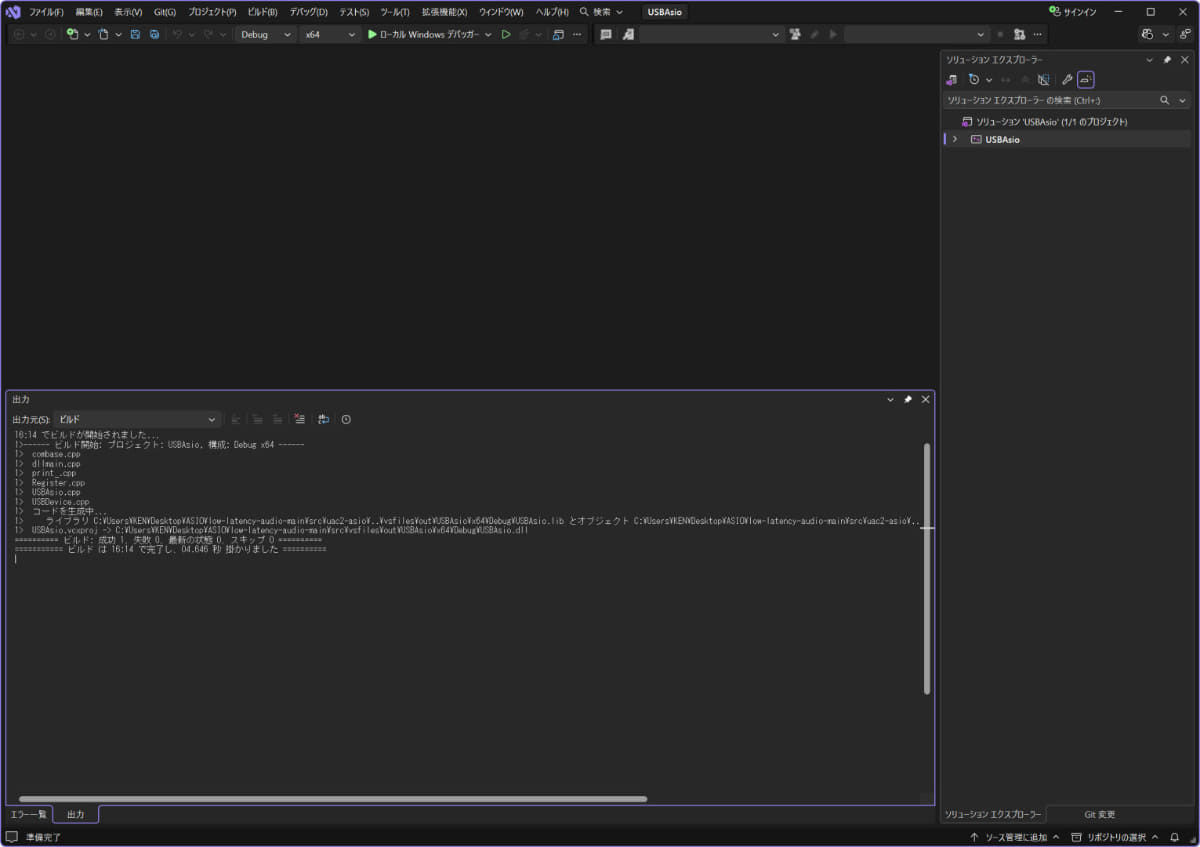Click リポジトリの選択 in status bar

1115,837
